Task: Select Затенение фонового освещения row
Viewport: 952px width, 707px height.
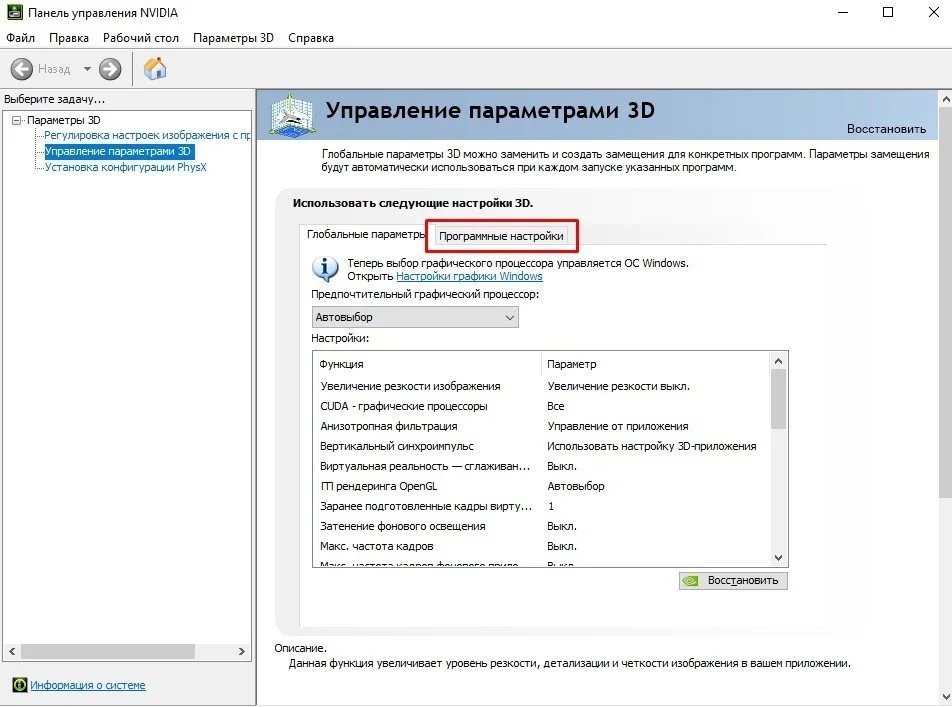Action: click(544, 527)
